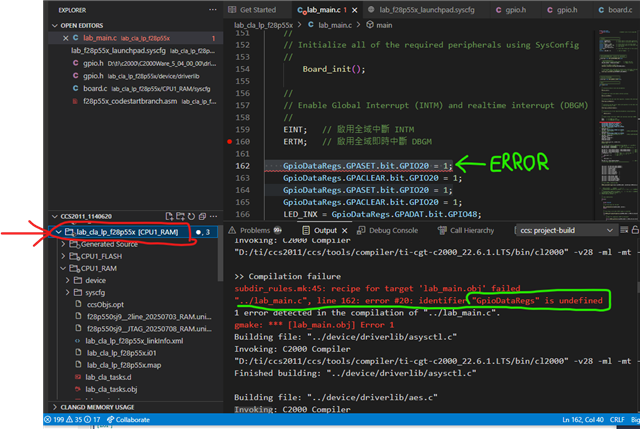Select f28p550sj9__JTAG_20250708_RAM file
This screenshot has height=429, width=640.
click(x=149, y=329)
